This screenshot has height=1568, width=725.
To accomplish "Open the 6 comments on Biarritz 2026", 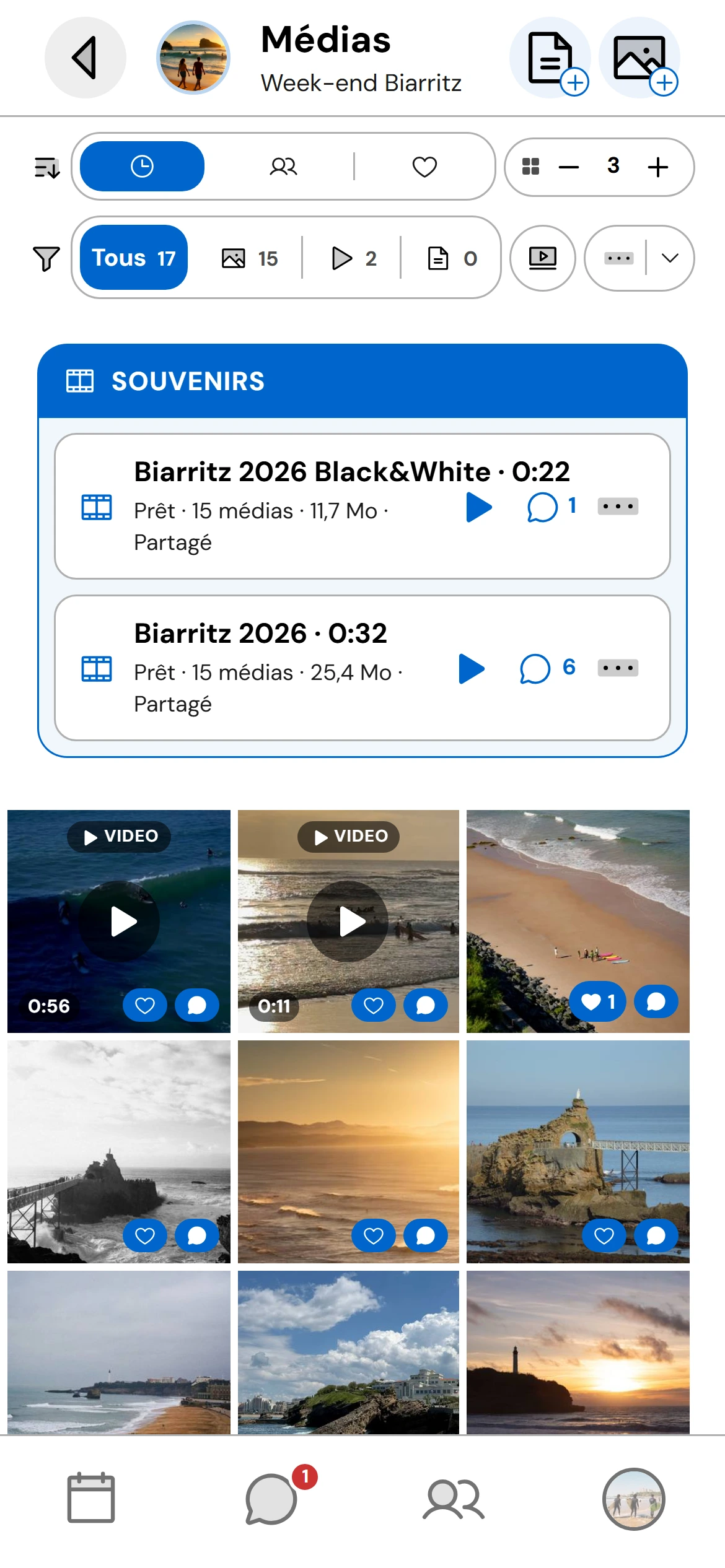I will coord(548,669).
